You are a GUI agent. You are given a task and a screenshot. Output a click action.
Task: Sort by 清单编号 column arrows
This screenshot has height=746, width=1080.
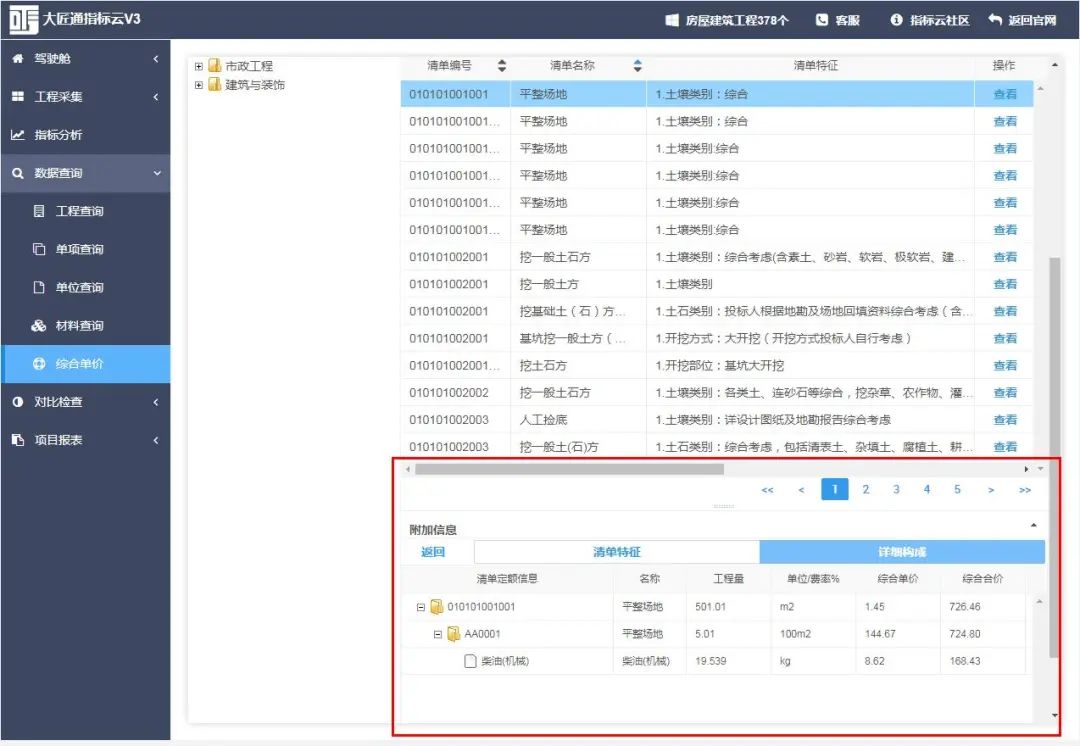point(502,65)
